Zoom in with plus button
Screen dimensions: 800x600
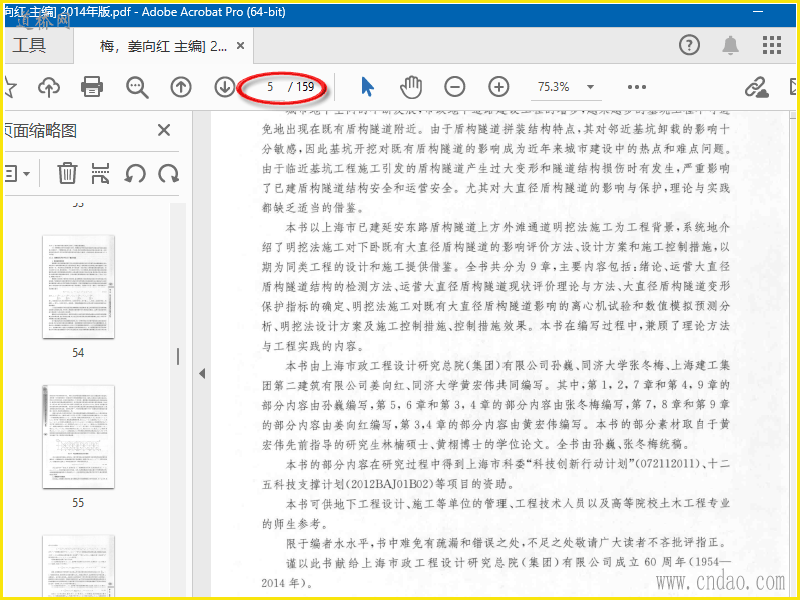tap(498, 87)
